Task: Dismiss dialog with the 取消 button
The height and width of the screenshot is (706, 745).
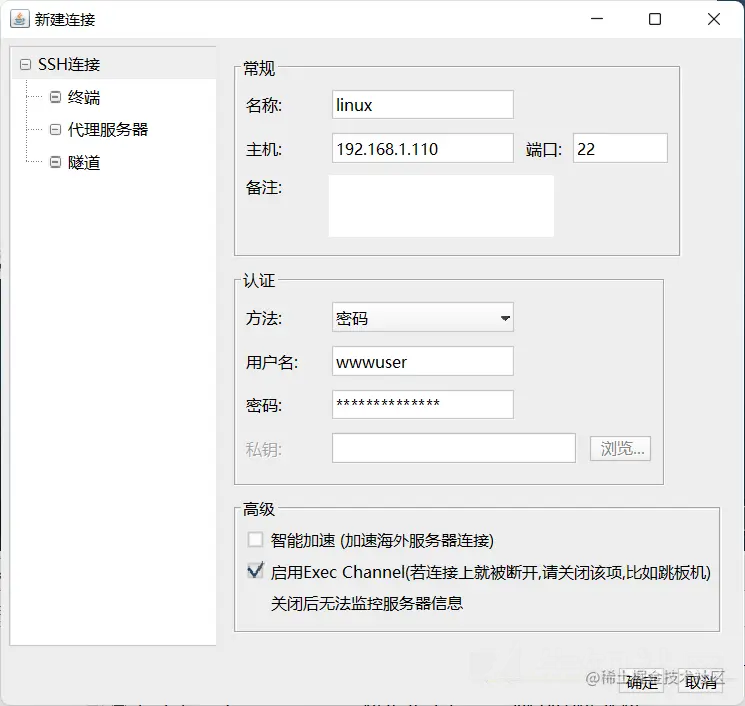Action: 700,682
